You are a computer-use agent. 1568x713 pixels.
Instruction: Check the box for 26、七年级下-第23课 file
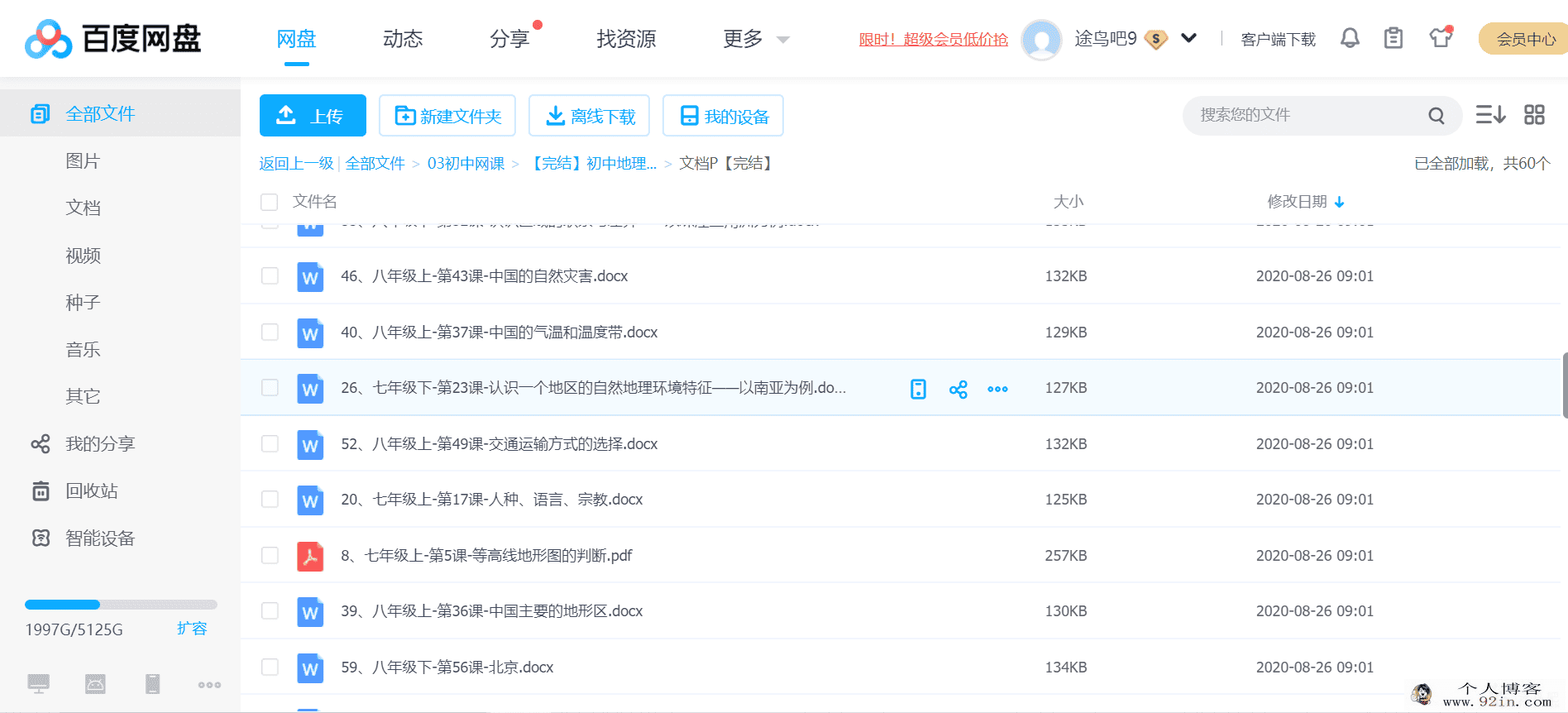pos(270,387)
